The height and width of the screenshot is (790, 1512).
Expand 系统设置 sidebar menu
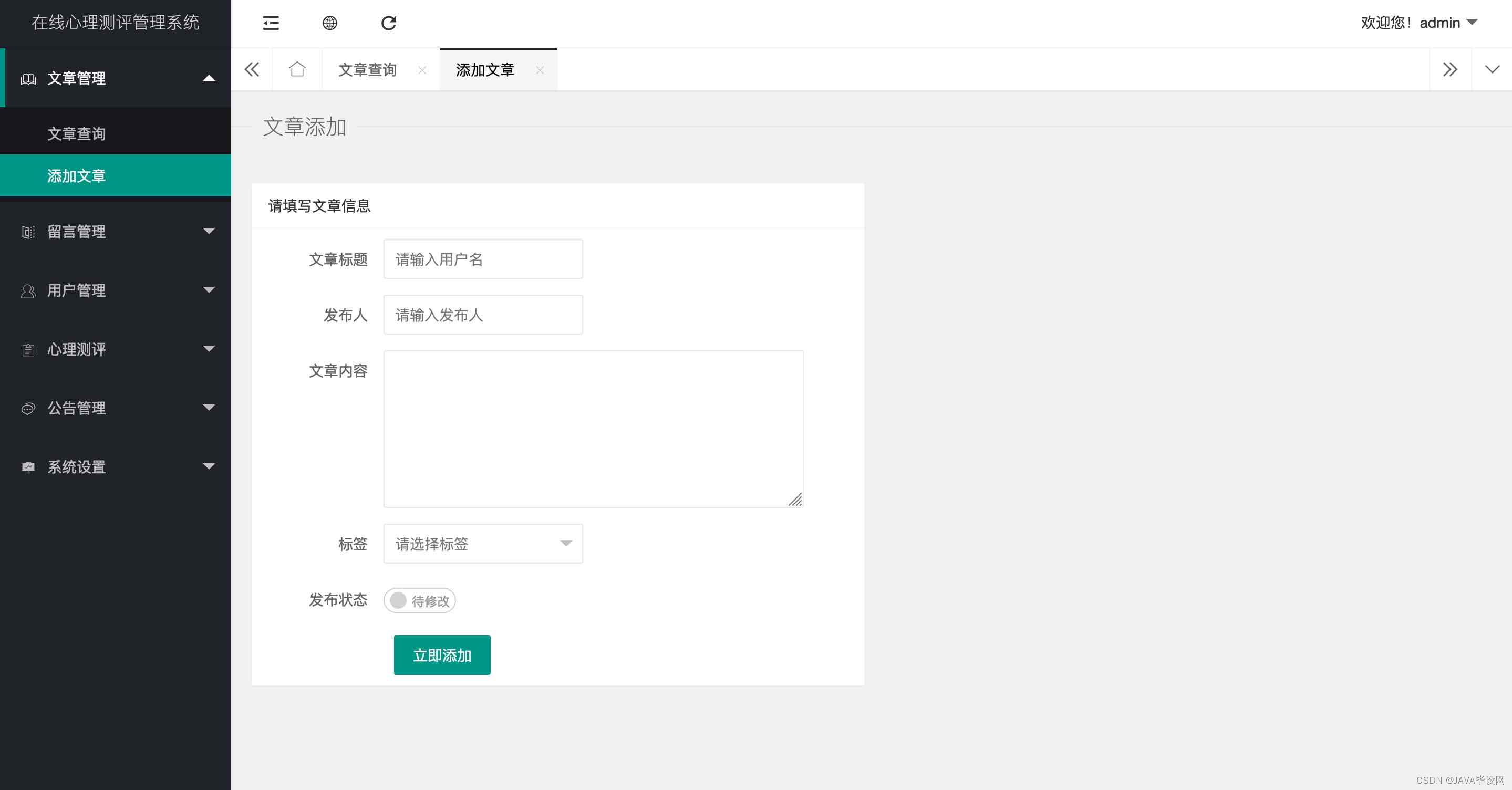(116, 466)
